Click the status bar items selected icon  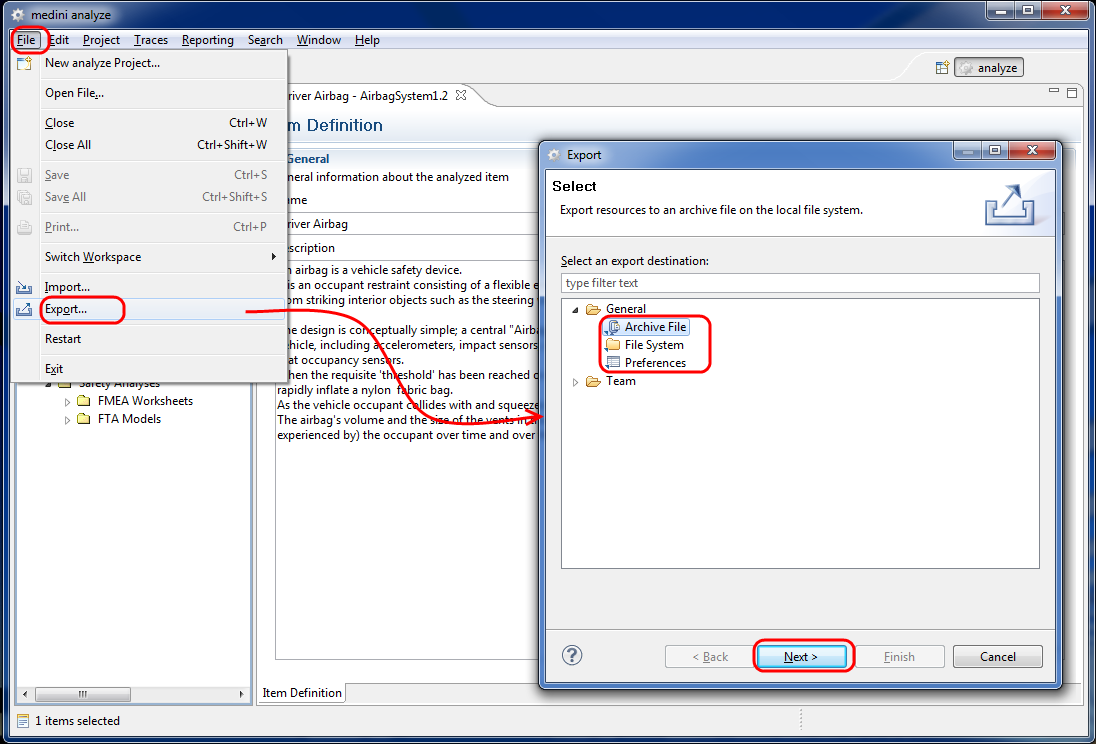pos(23,721)
